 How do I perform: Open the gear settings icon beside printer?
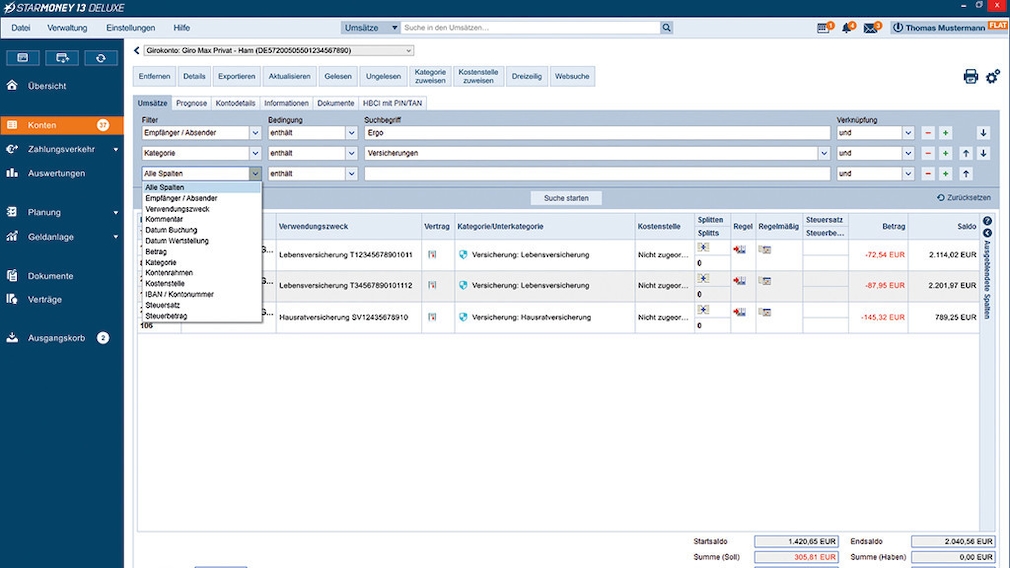(x=992, y=77)
